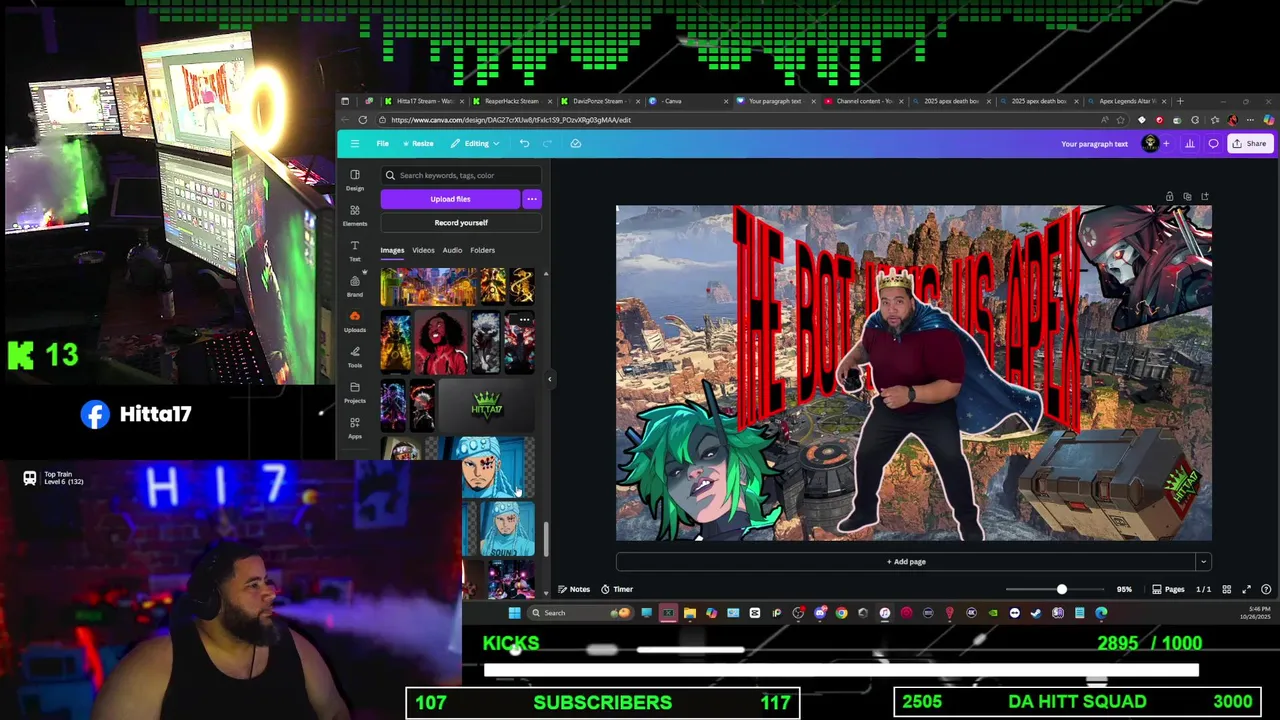Click the Record yourself button

click(x=461, y=223)
